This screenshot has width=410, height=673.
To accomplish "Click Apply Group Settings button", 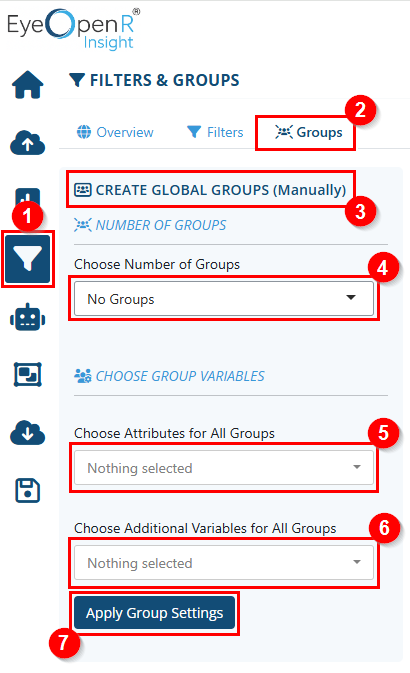I will coord(155,612).
